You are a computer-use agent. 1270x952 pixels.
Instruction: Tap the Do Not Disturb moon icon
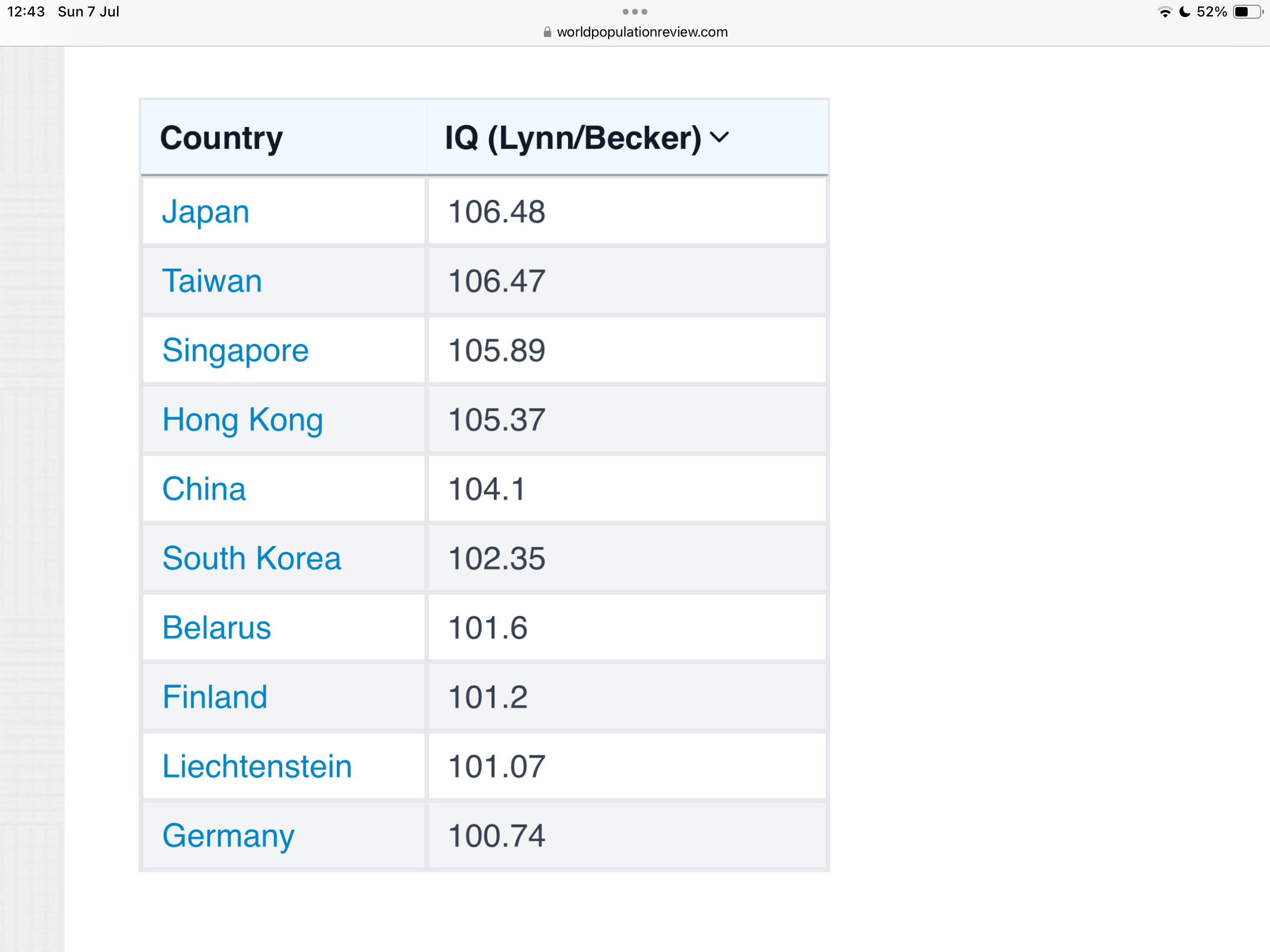(x=1185, y=12)
